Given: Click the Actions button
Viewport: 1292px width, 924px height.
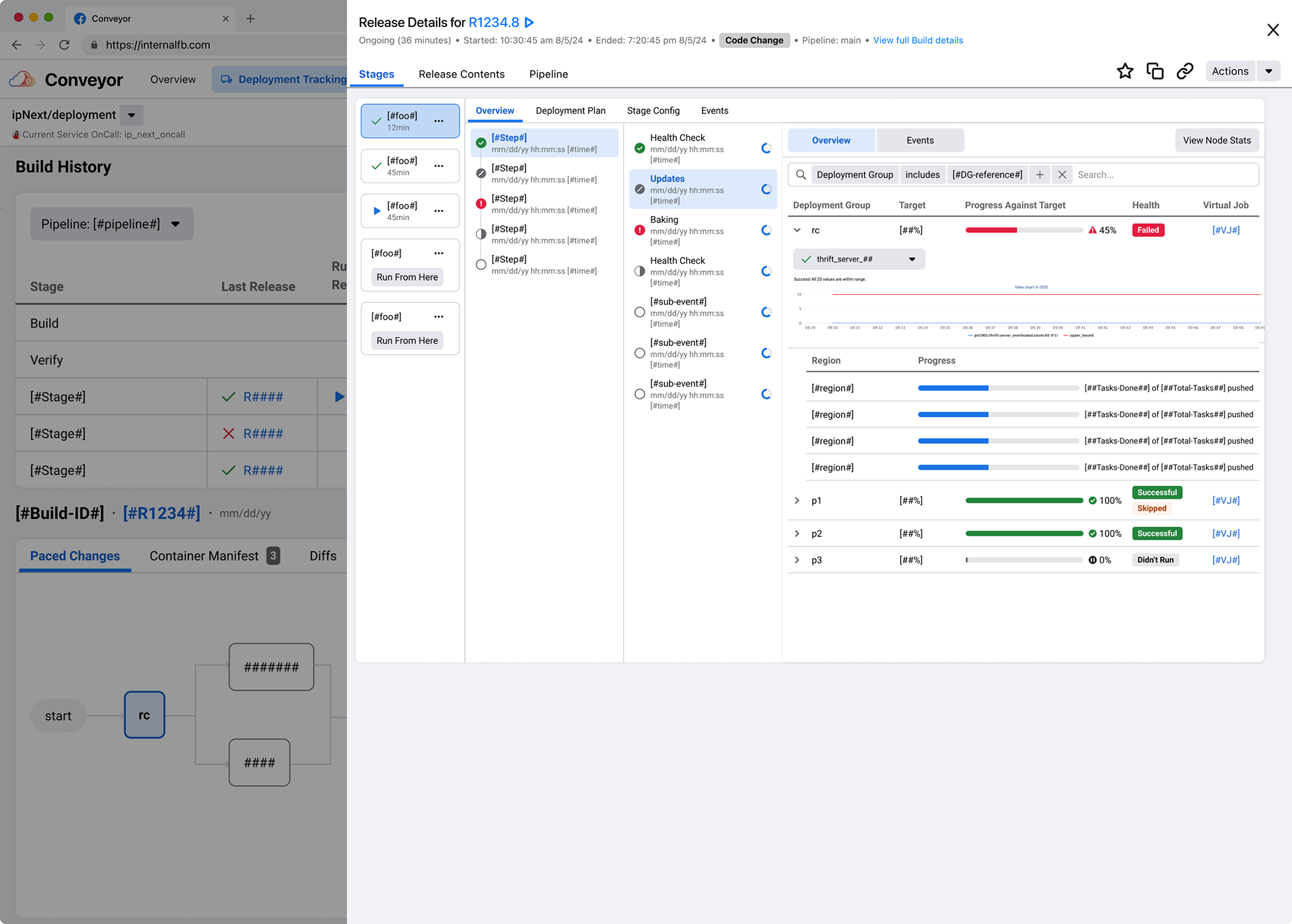Looking at the screenshot, I should coord(1229,71).
